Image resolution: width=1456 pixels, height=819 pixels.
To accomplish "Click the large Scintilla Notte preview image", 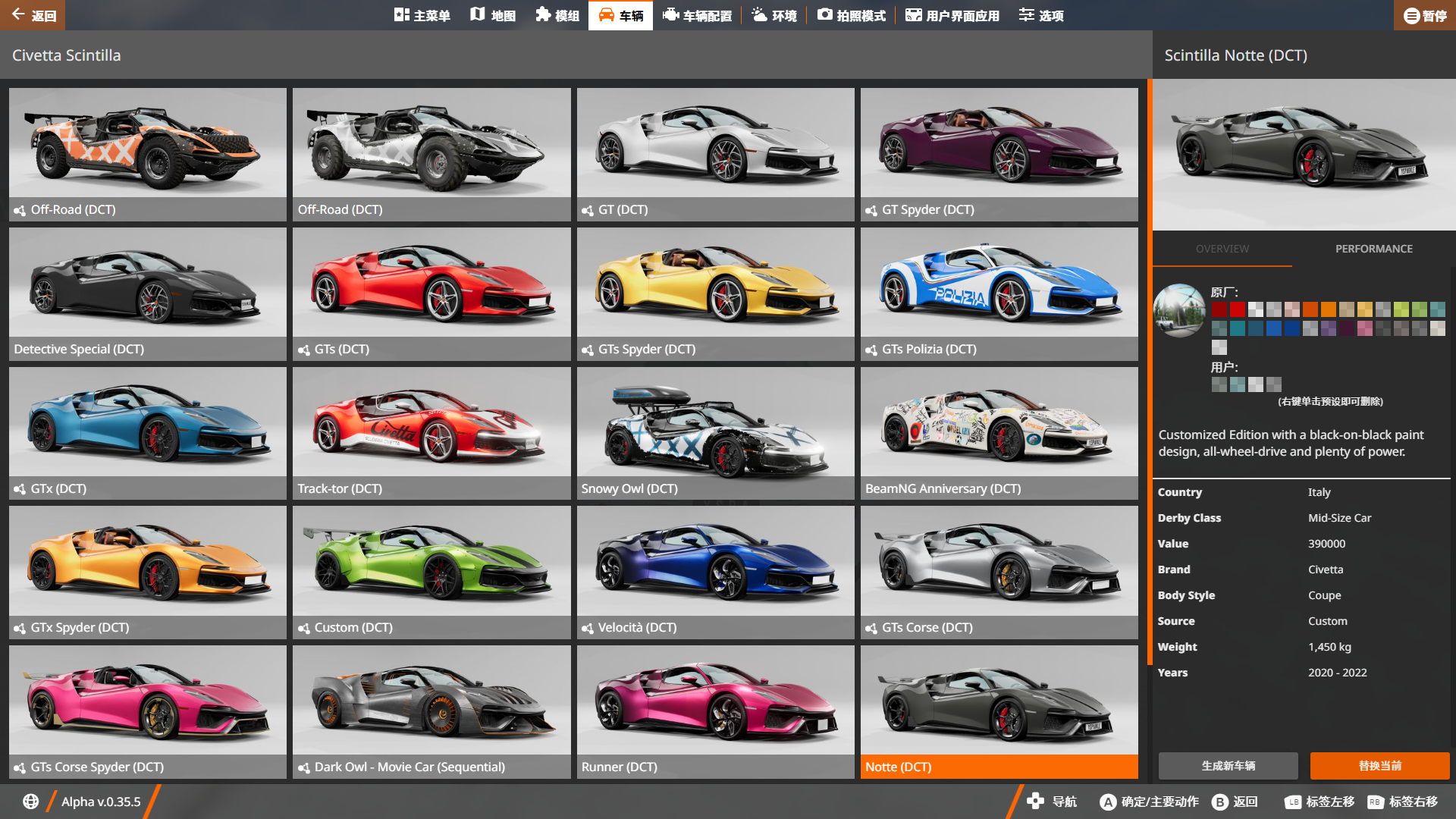I will click(x=1304, y=155).
